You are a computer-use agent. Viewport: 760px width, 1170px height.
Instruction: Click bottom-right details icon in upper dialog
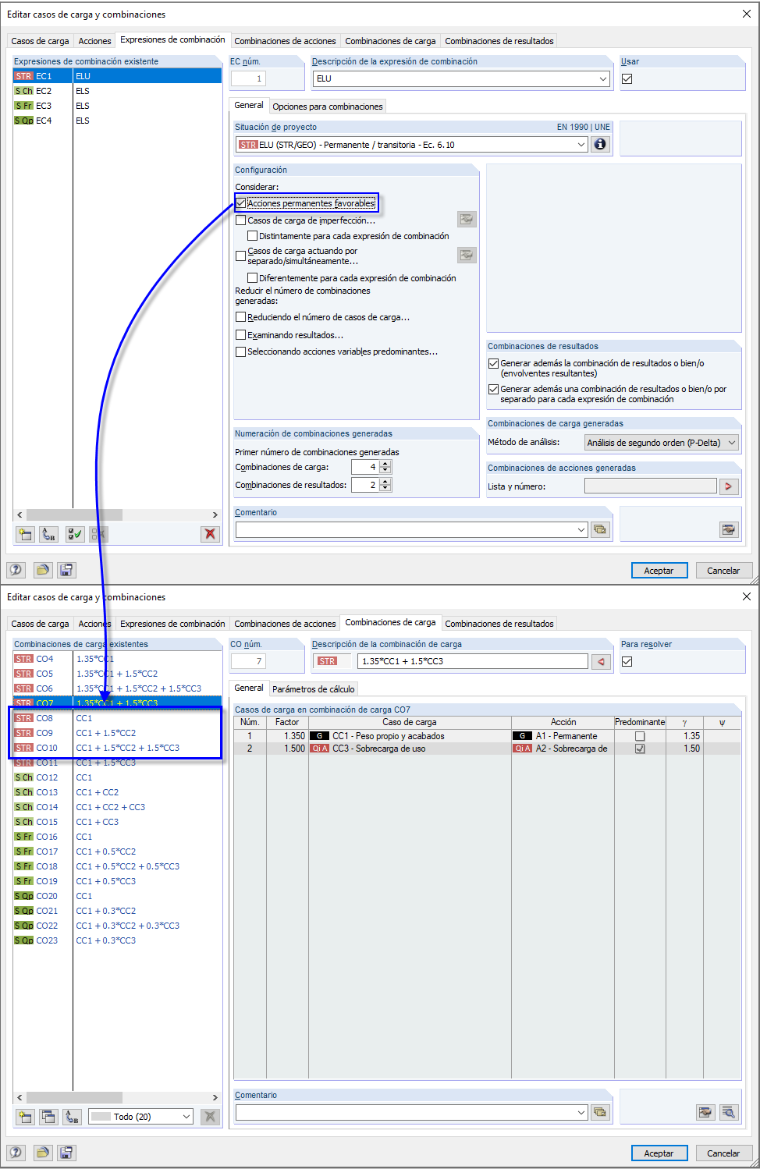[x=729, y=530]
